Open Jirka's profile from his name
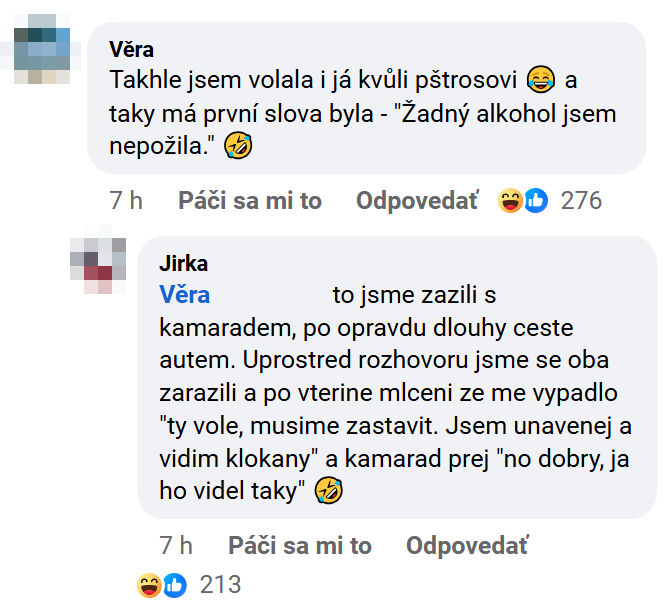Image resolution: width=670 pixels, height=612 pixels. click(x=183, y=264)
